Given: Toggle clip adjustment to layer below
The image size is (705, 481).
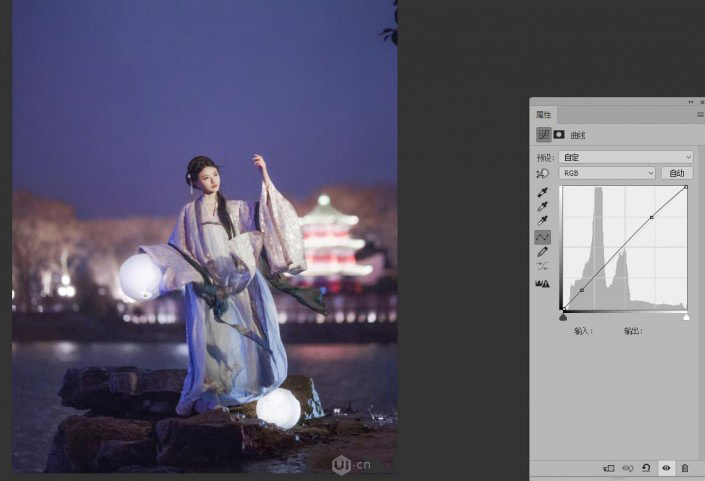Looking at the screenshot, I should (x=608, y=468).
